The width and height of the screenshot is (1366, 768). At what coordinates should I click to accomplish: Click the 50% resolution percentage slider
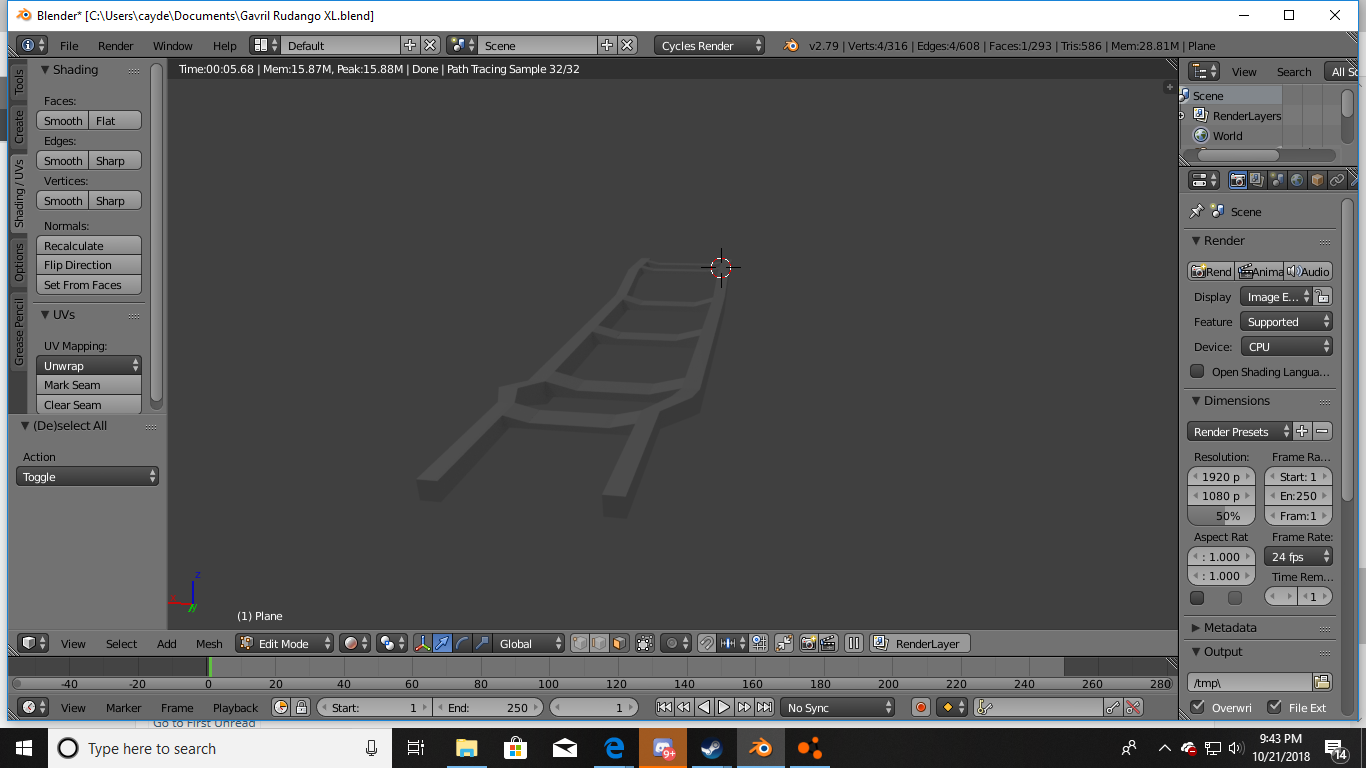tap(1221, 516)
